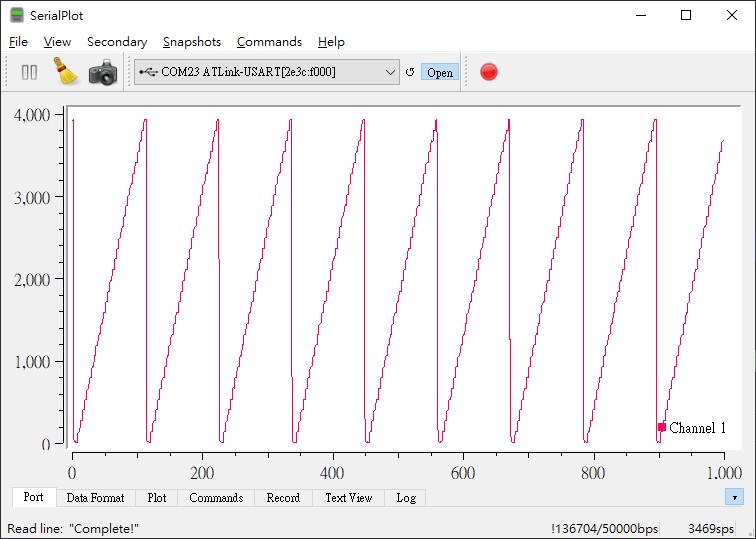
Task: Switch to the Plot tab
Action: click(157, 498)
